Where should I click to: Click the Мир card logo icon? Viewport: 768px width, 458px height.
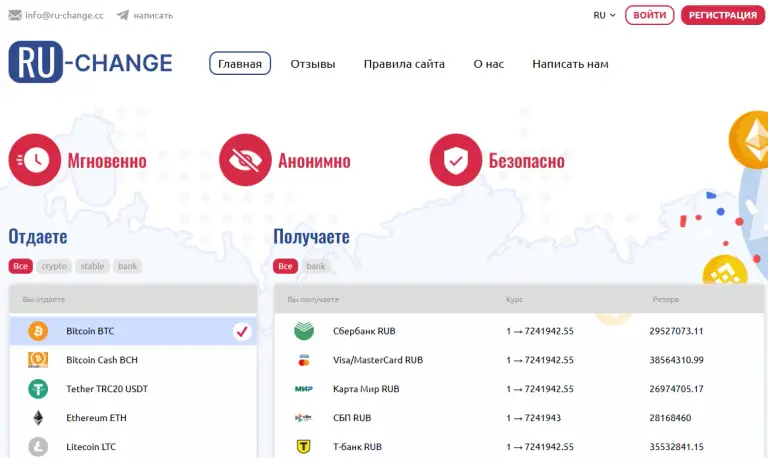(x=304, y=389)
